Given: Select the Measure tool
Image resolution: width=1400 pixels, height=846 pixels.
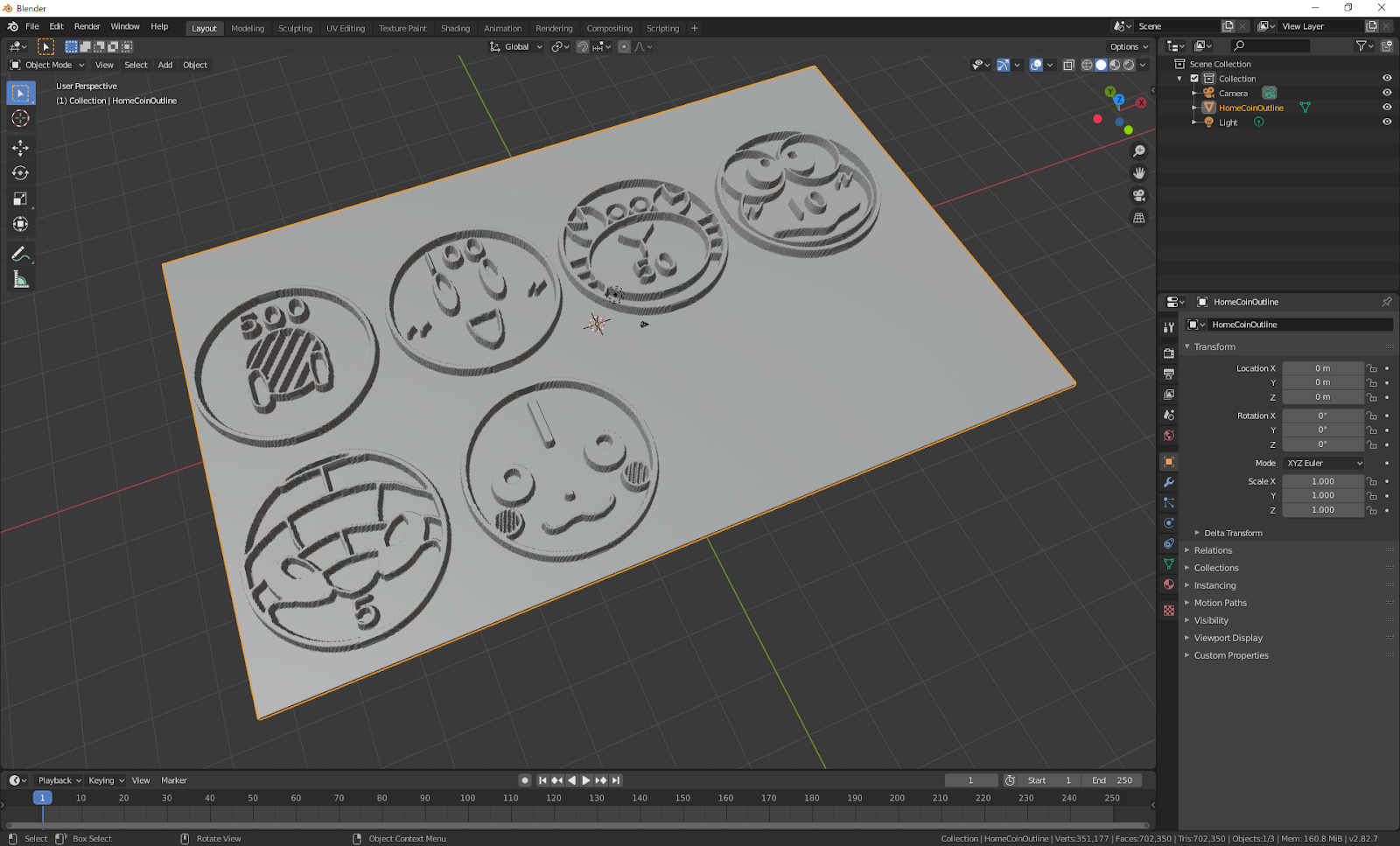Looking at the screenshot, I should [21, 279].
